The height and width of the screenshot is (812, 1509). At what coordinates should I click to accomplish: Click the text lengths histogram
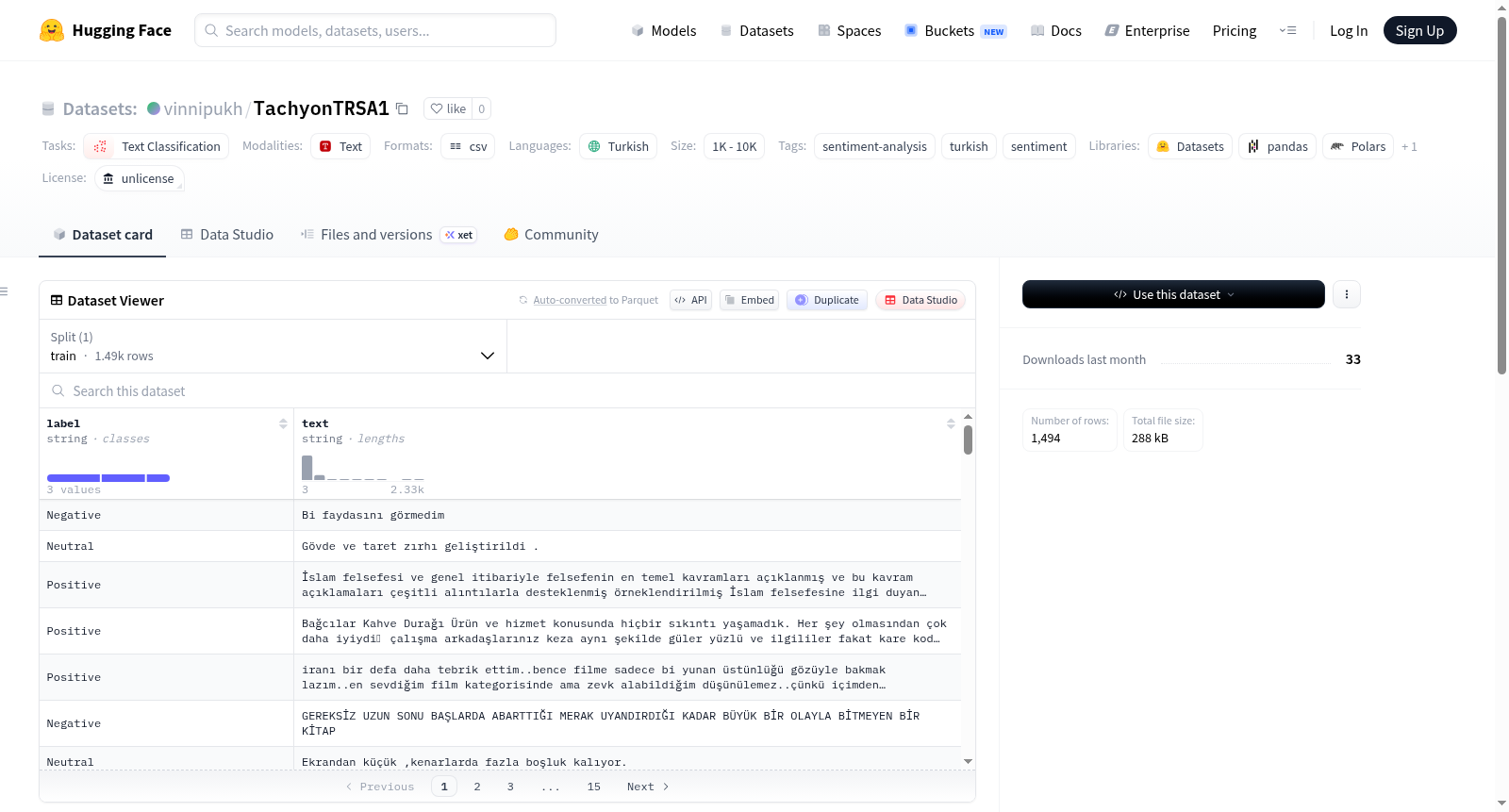point(363,468)
